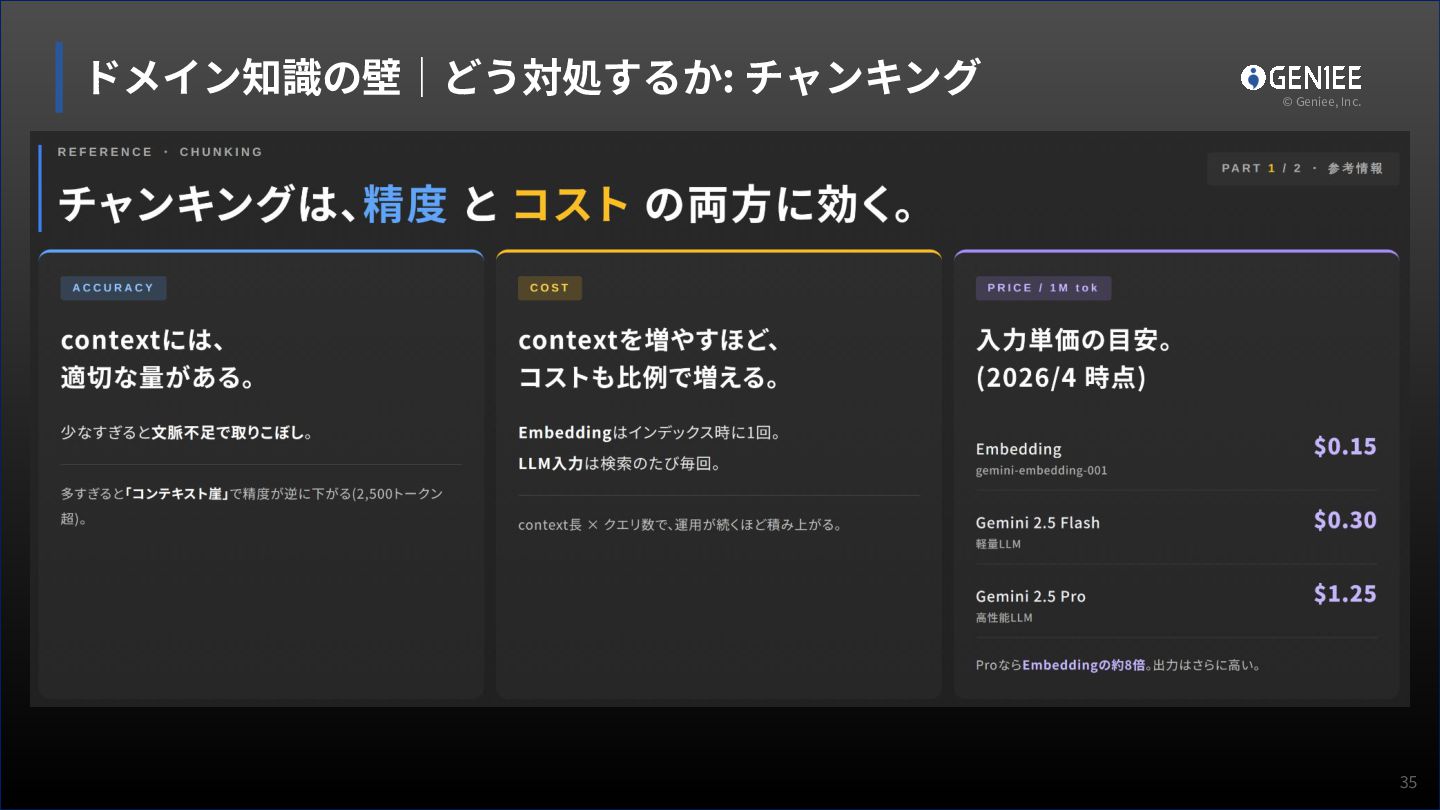Screen dimensions: 1440x810
Task: Click the 'PART 1 / 2 · 参考情報' badge
Action: 1302,168
